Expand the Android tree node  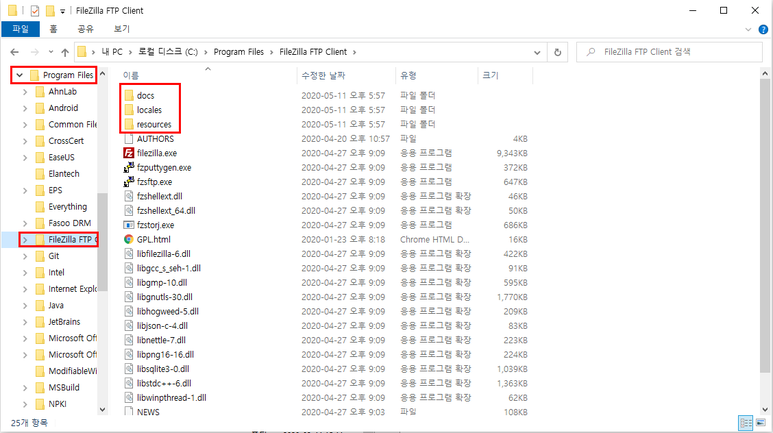coord(25,108)
